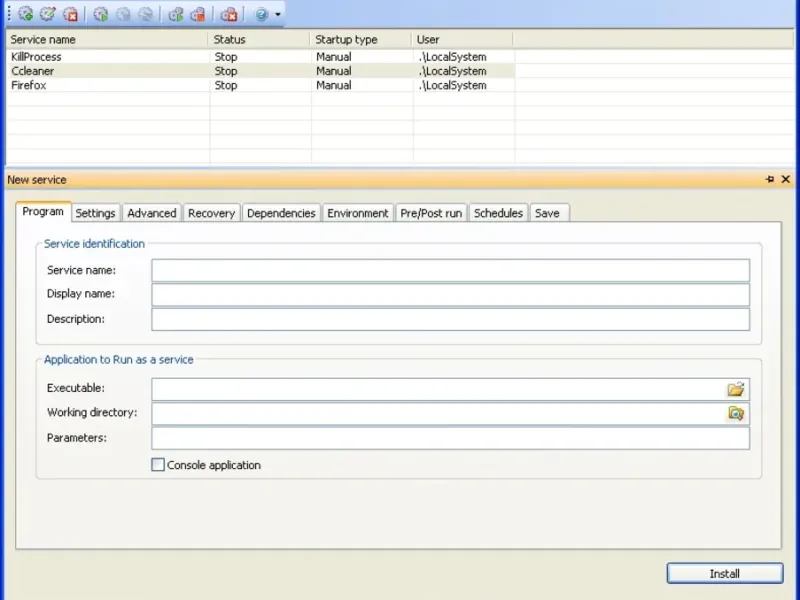Click the double-gear delete all services icon
The width and height of the screenshot is (800, 600).
pos(229,14)
